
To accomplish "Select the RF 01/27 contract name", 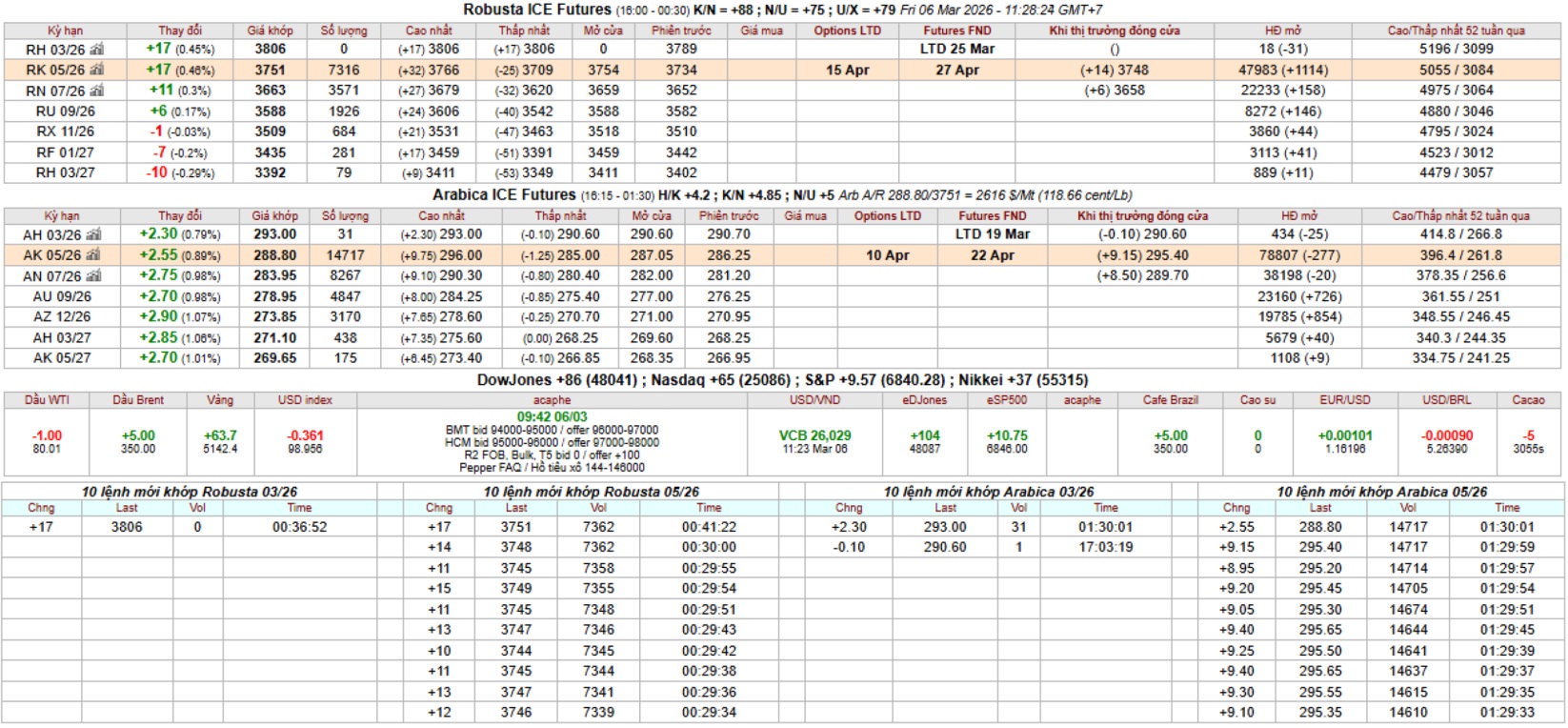I will [65, 152].
